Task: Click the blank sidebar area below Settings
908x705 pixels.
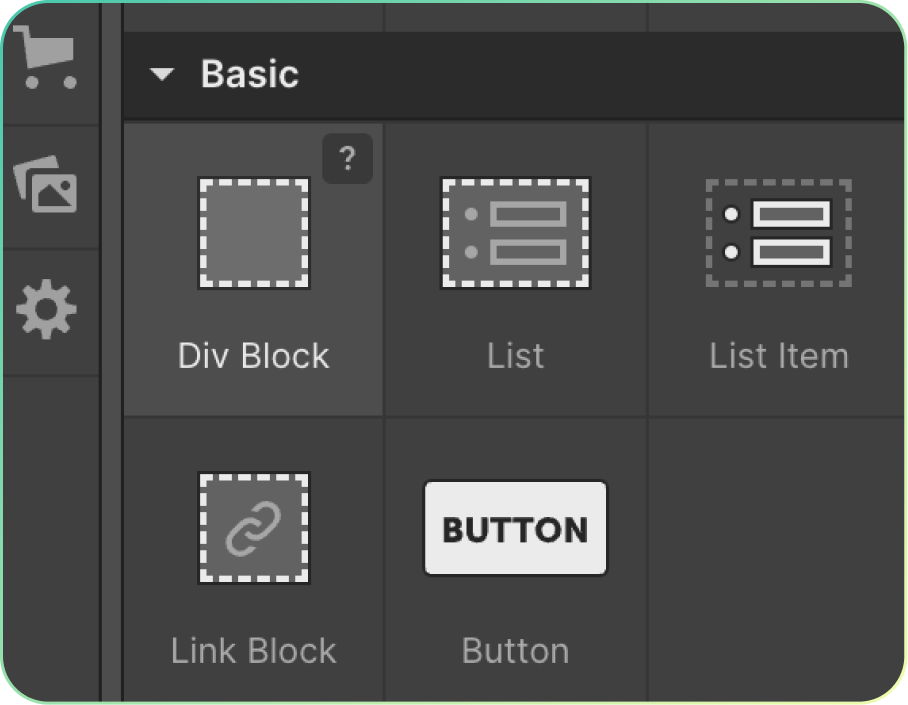Action: 50,530
